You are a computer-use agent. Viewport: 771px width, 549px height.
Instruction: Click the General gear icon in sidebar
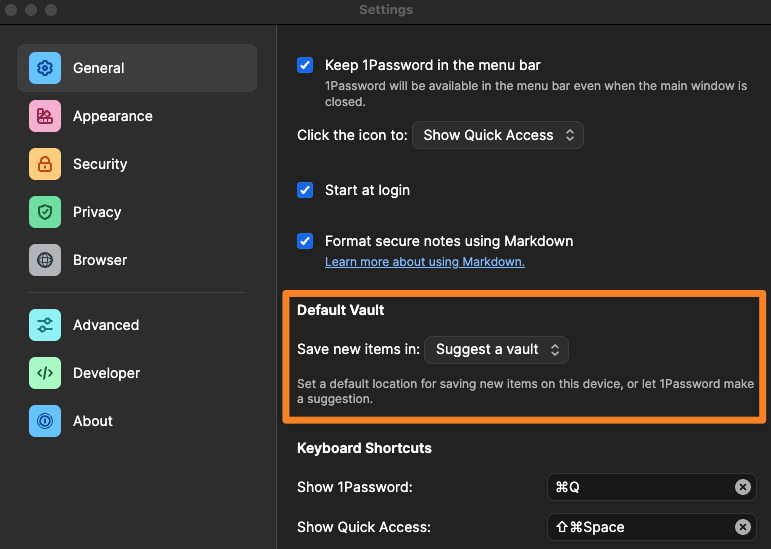coord(45,68)
